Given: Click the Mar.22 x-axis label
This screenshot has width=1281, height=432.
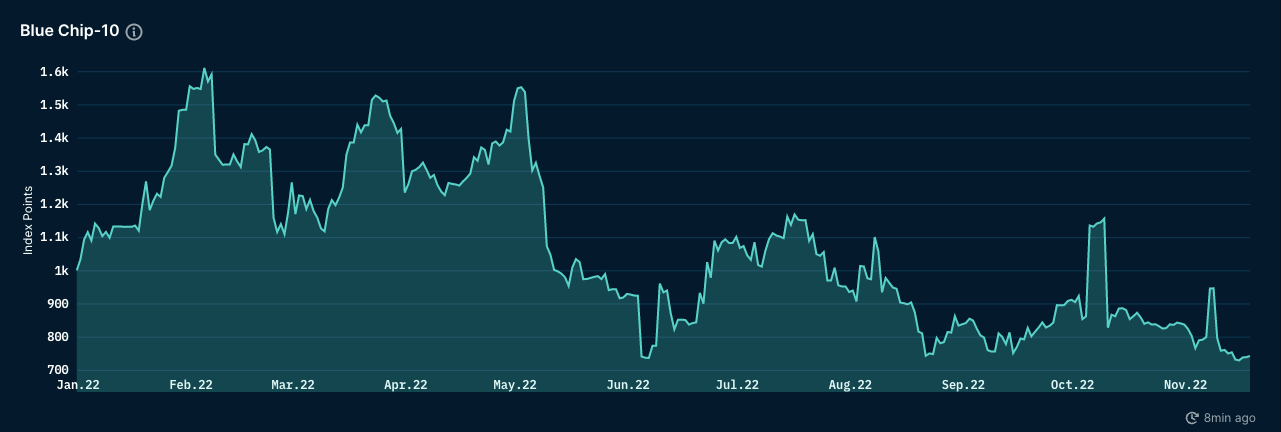Looking at the screenshot, I should [293, 385].
